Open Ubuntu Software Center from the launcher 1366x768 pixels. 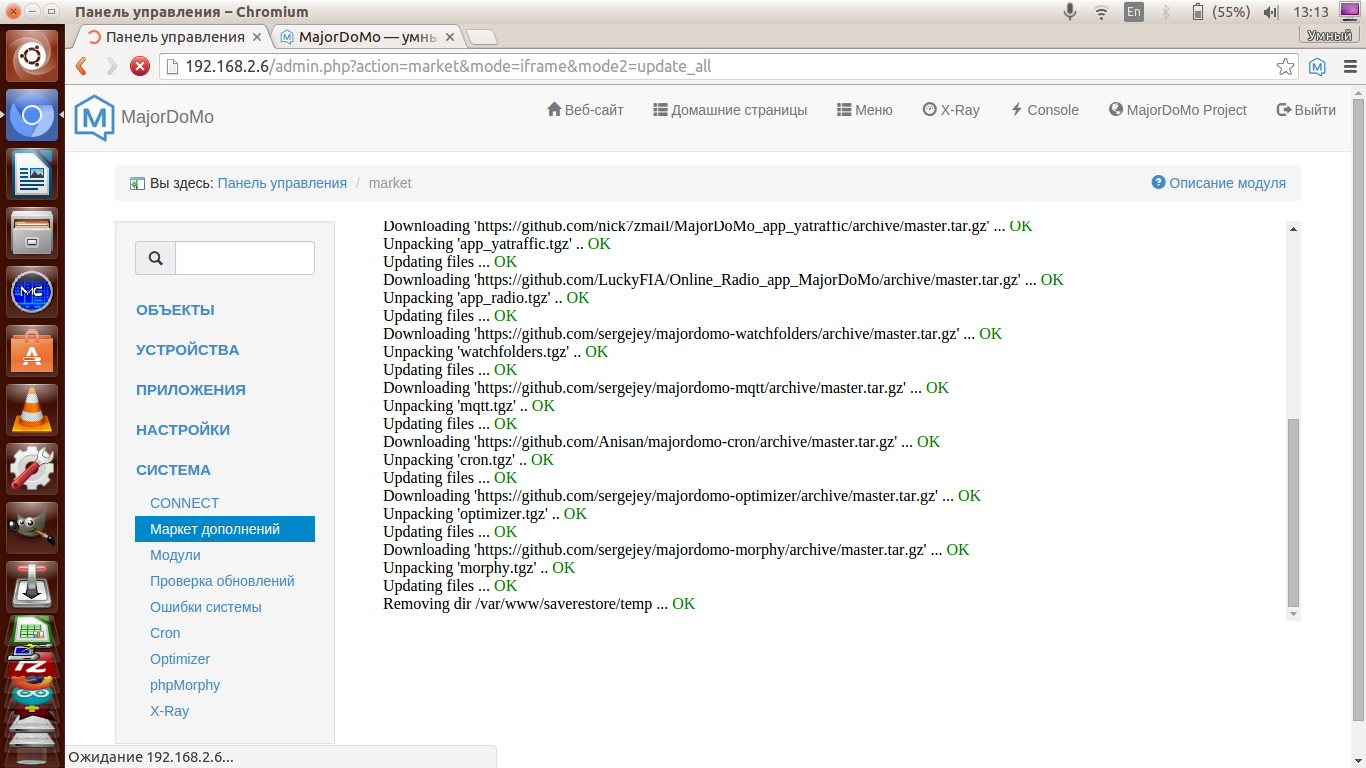[33, 352]
